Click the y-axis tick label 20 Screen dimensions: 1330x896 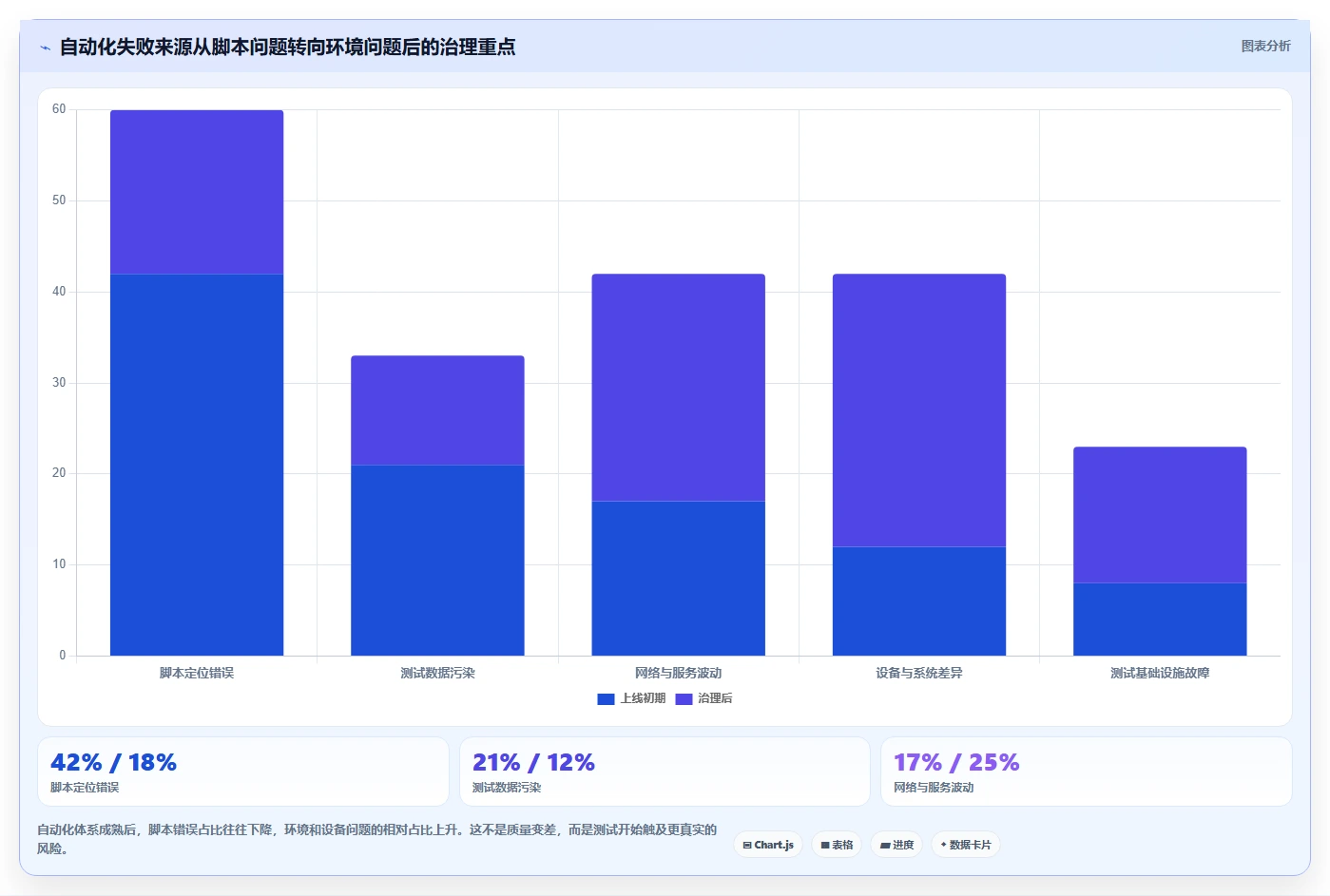59,473
